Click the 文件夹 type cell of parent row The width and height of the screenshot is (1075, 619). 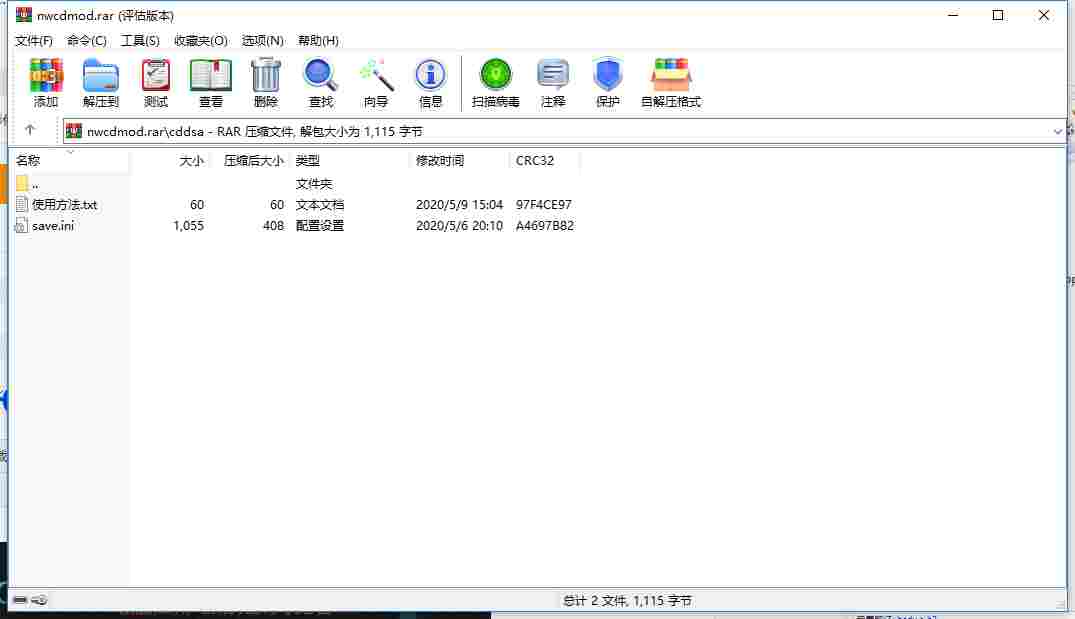click(313, 184)
